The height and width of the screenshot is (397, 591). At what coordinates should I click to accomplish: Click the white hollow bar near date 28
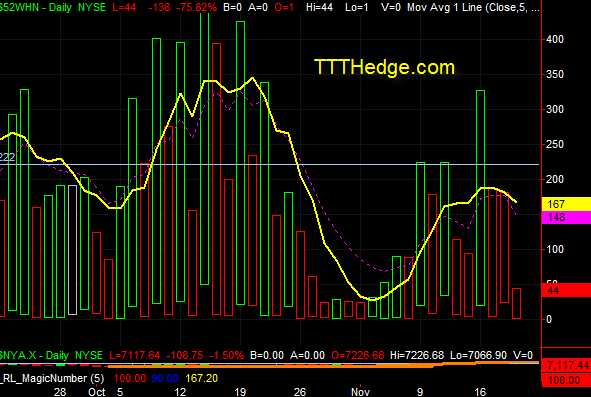point(72,250)
